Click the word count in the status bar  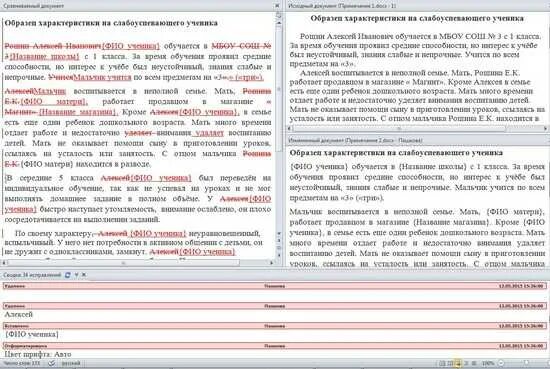(x=22, y=363)
